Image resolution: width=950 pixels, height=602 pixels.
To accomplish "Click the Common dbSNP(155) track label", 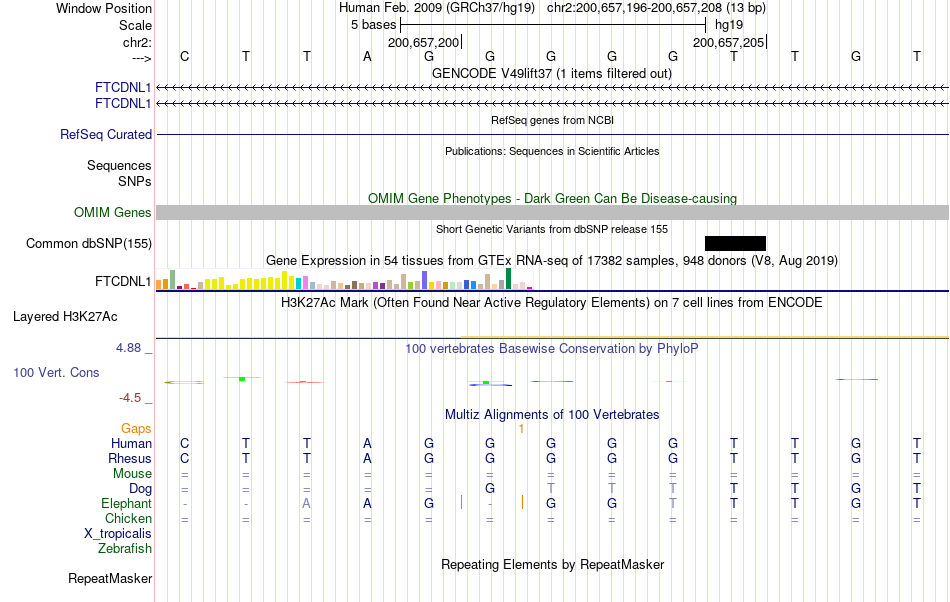I will tap(88, 243).
